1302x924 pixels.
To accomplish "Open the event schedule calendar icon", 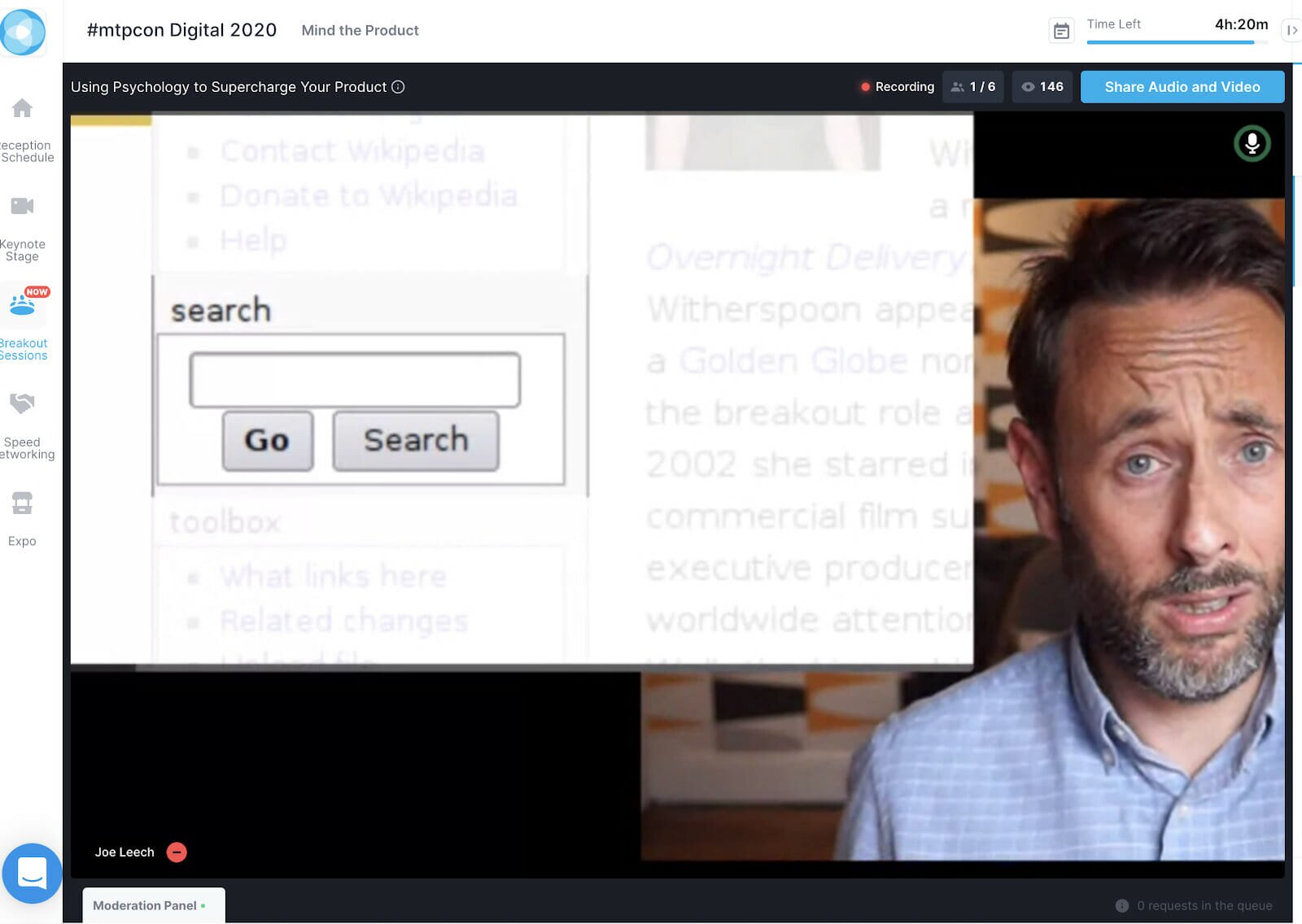I will pos(1061,31).
